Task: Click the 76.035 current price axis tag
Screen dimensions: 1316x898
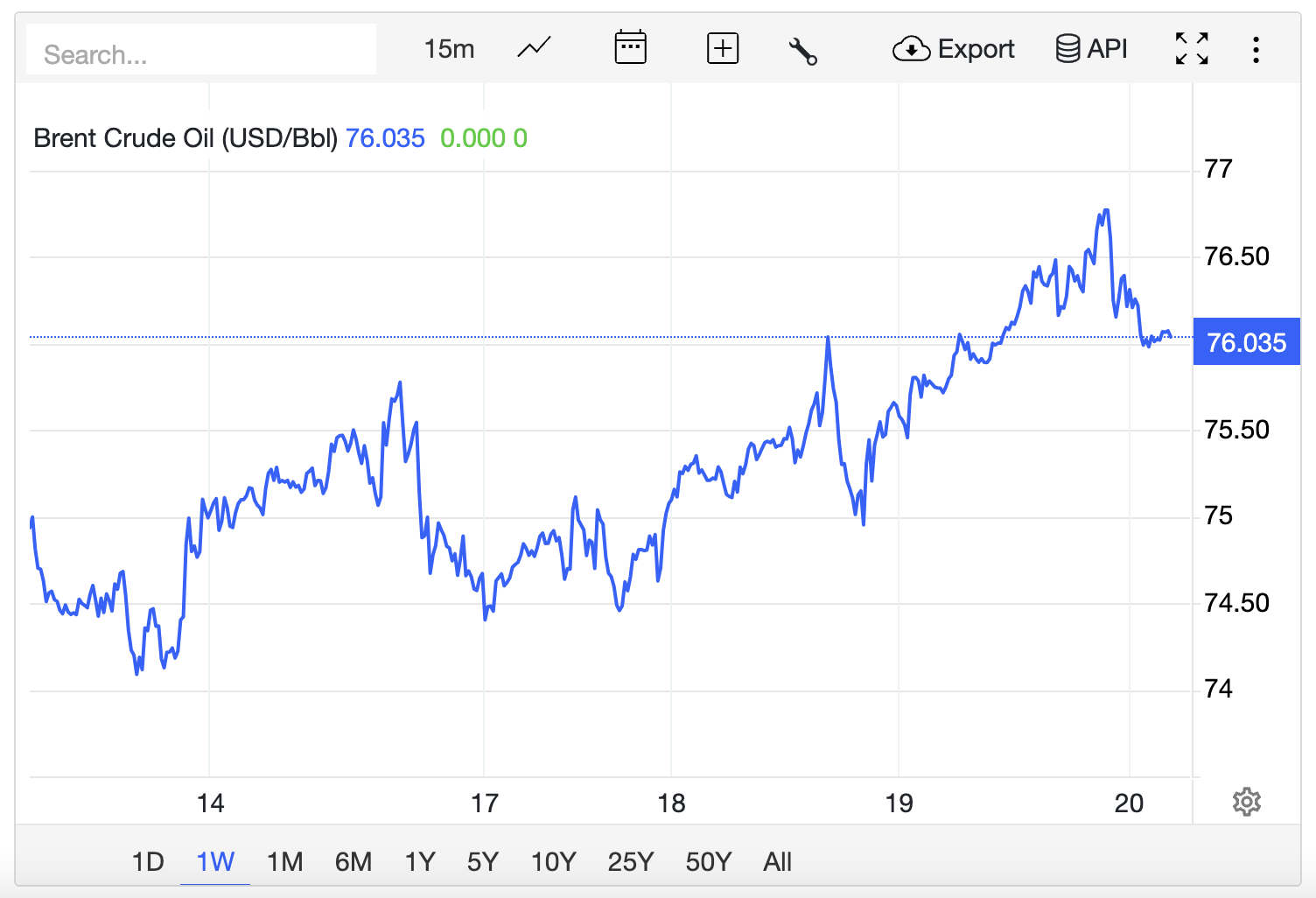Action: (1247, 341)
